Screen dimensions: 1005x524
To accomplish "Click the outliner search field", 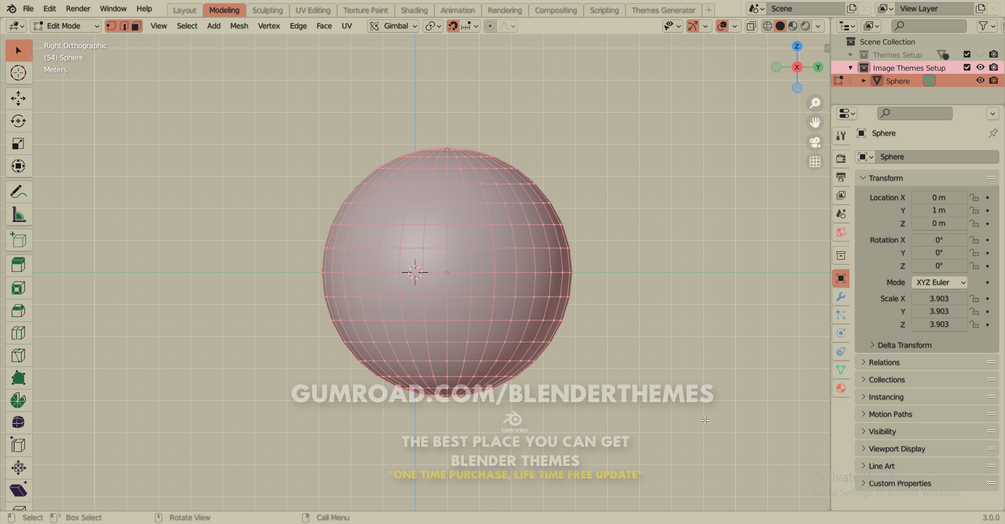I will click(x=928, y=26).
